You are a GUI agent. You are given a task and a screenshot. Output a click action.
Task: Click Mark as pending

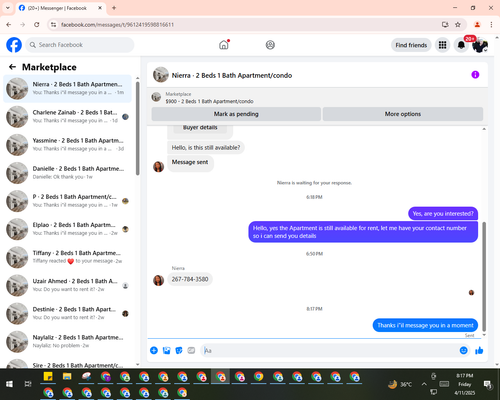[236, 114]
